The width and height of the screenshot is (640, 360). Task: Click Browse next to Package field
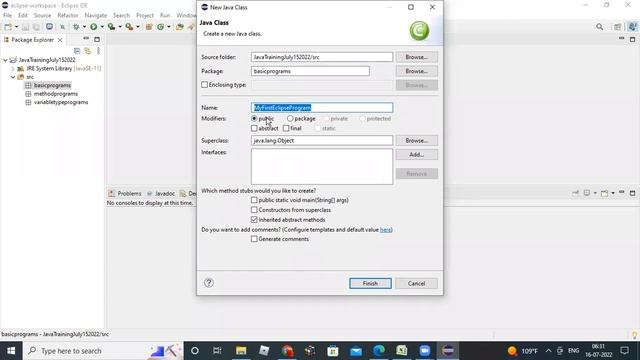(x=416, y=71)
